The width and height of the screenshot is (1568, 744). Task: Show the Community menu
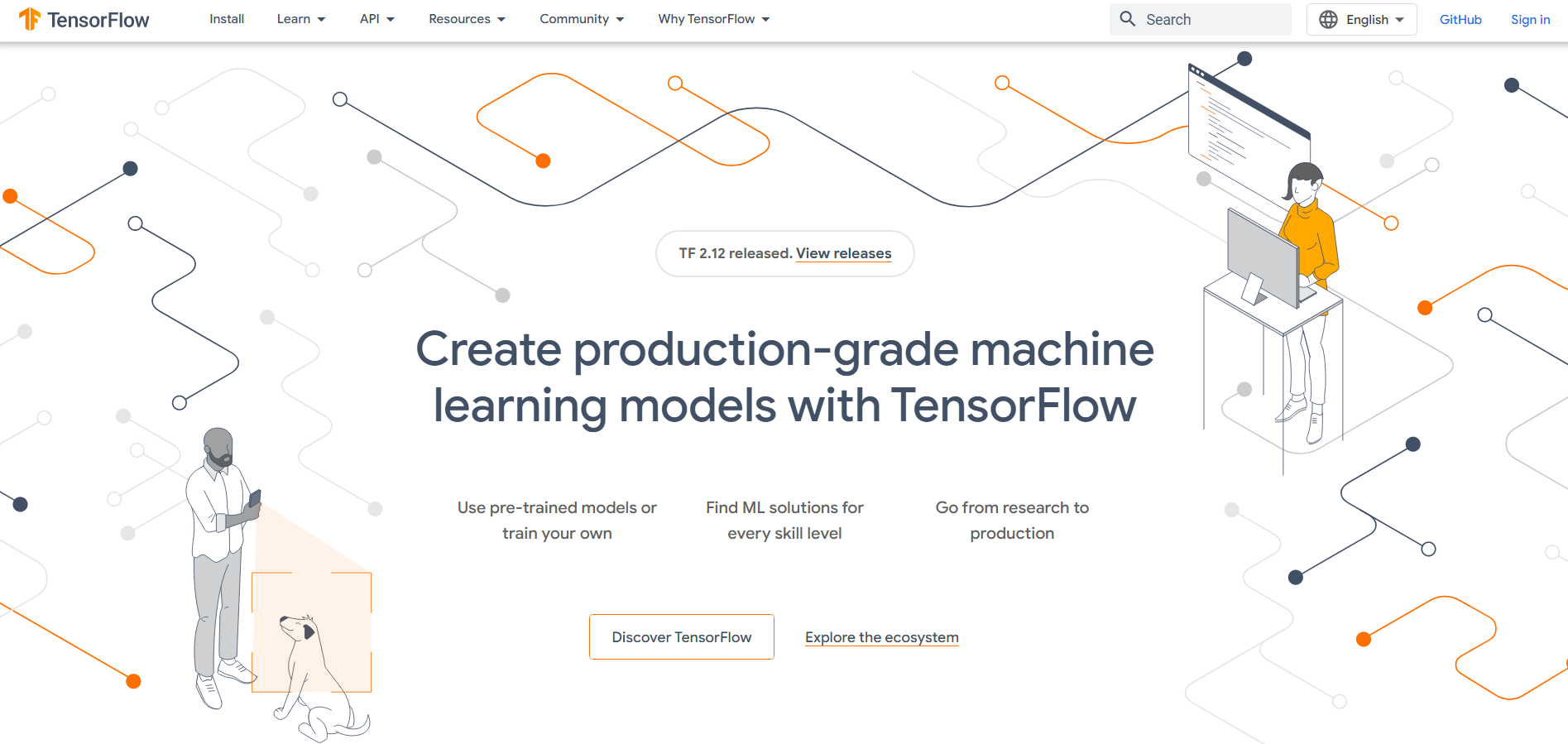coord(582,19)
